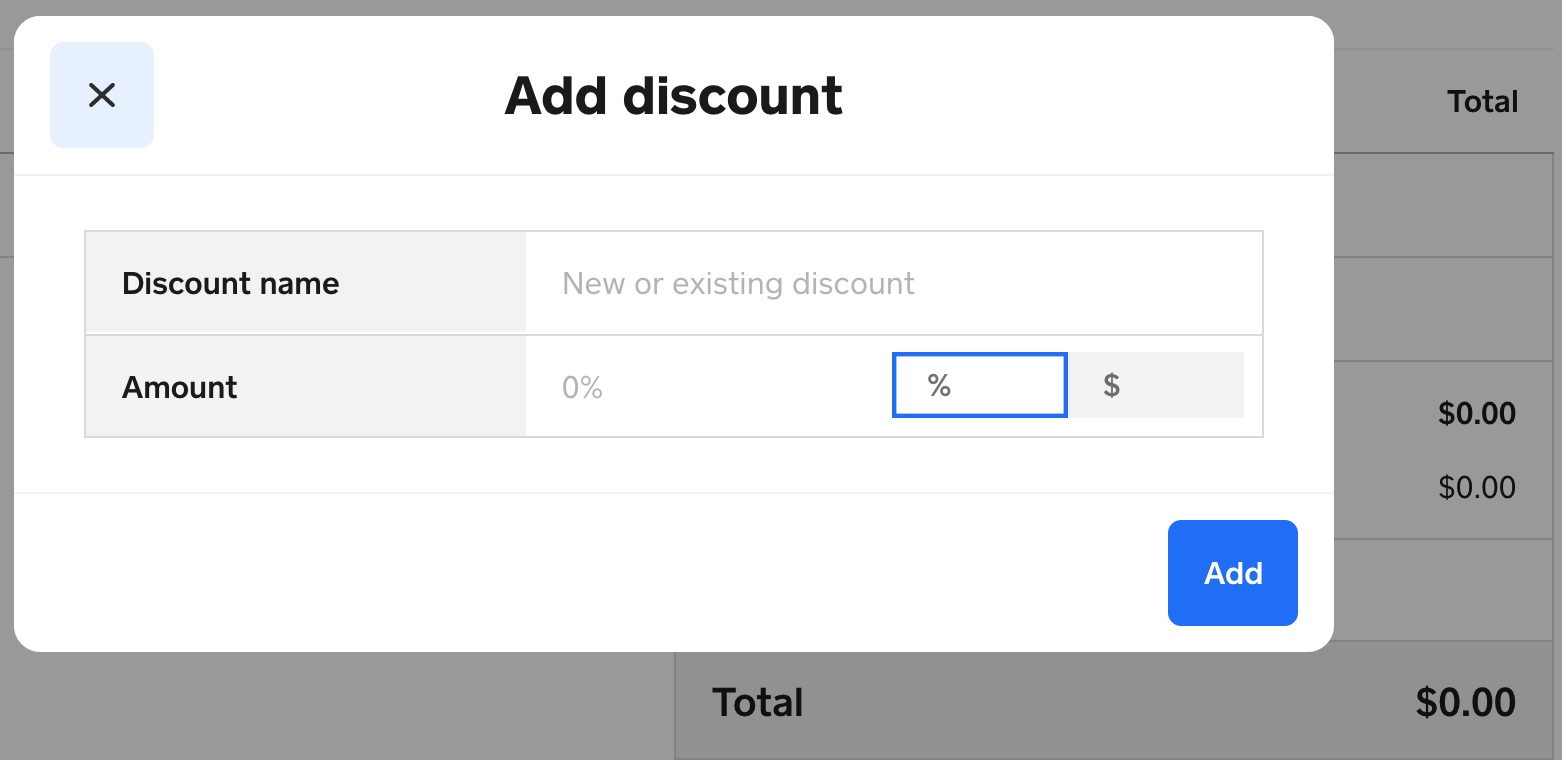Close the Add discount dialog

(102, 95)
